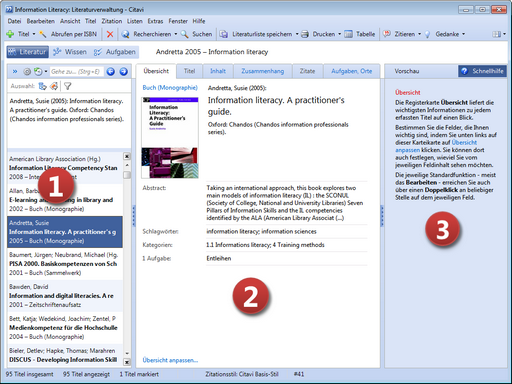The image size is (512, 384).
Task: Select Baumert PISA 2000 list entry
Action: tap(65, 264)
